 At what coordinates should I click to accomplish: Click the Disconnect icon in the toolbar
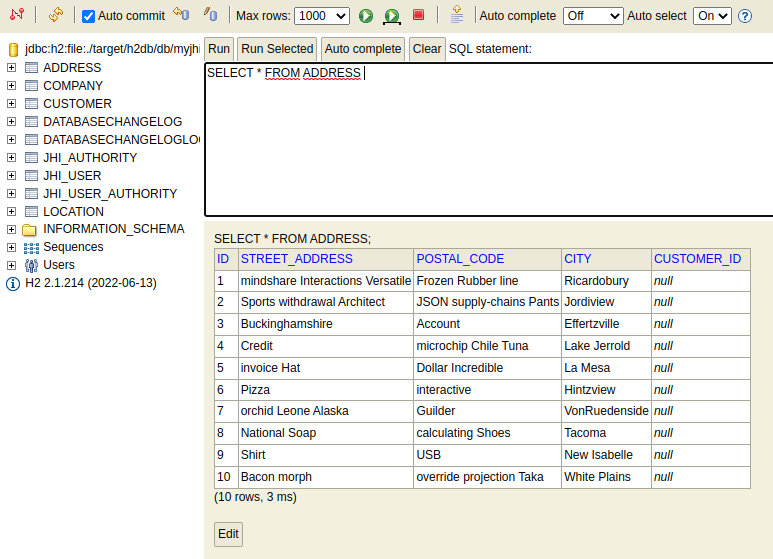[17, 14]
